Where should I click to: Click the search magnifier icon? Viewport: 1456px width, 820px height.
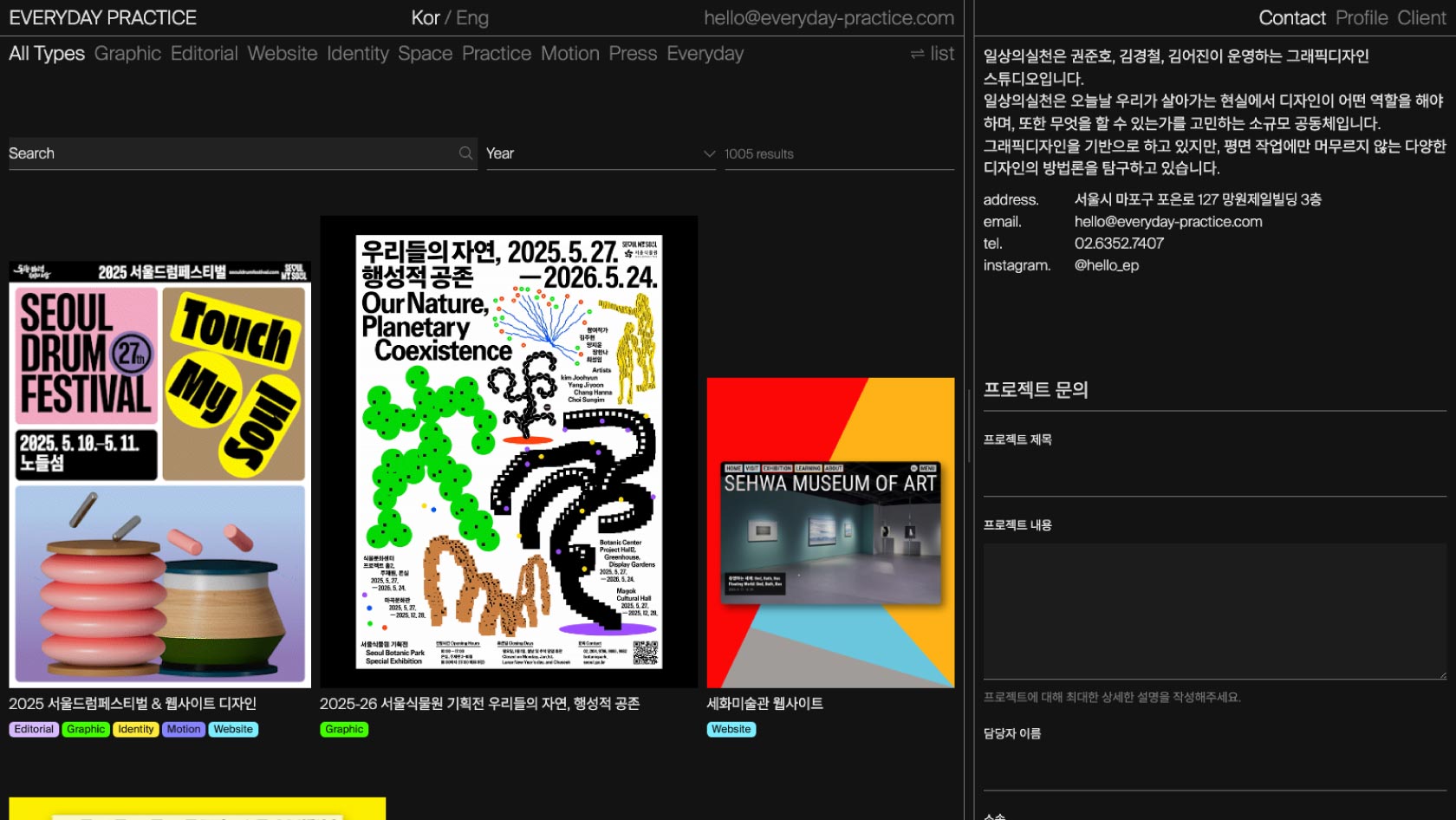click(x=465, y=153)
